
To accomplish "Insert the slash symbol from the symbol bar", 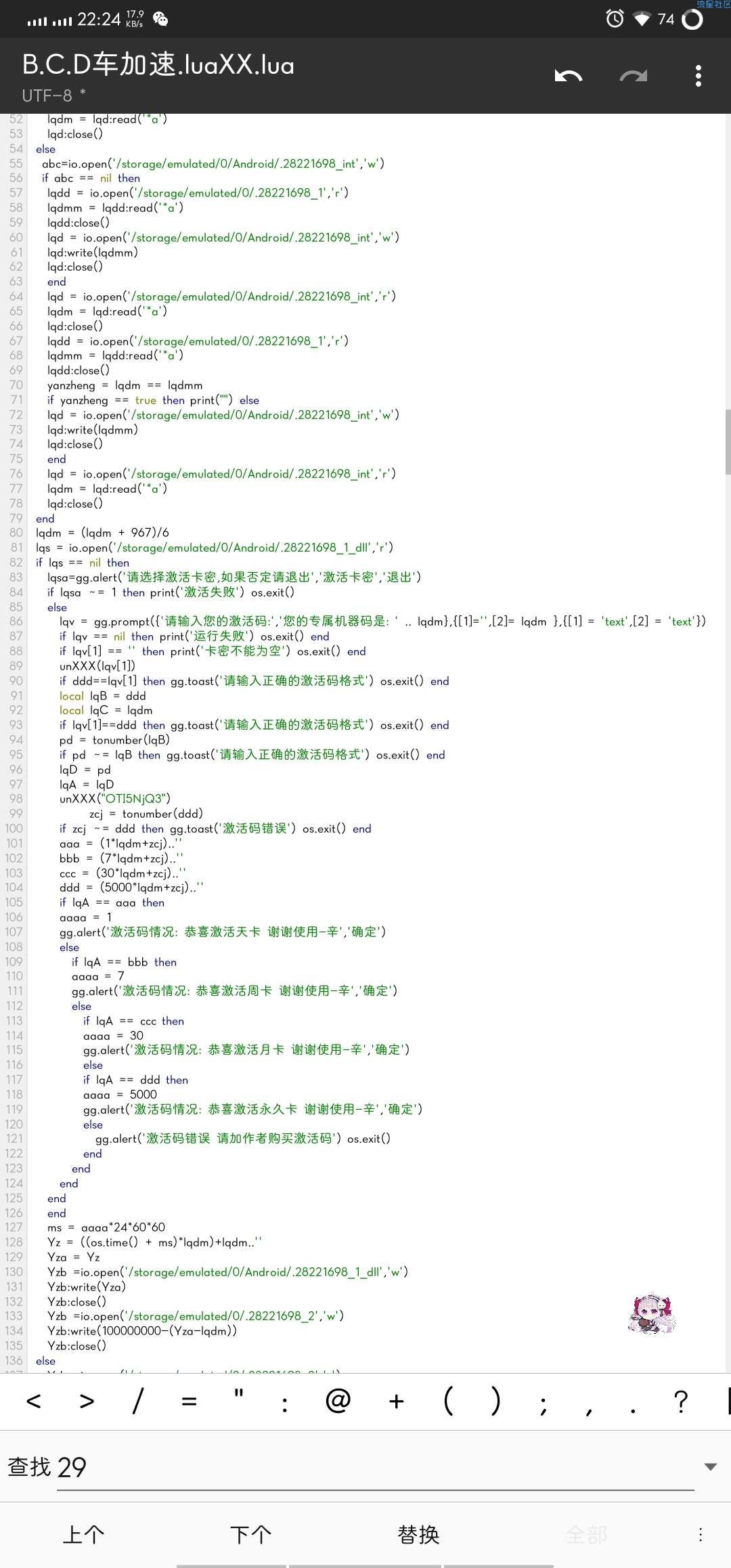I will 137,1401.
